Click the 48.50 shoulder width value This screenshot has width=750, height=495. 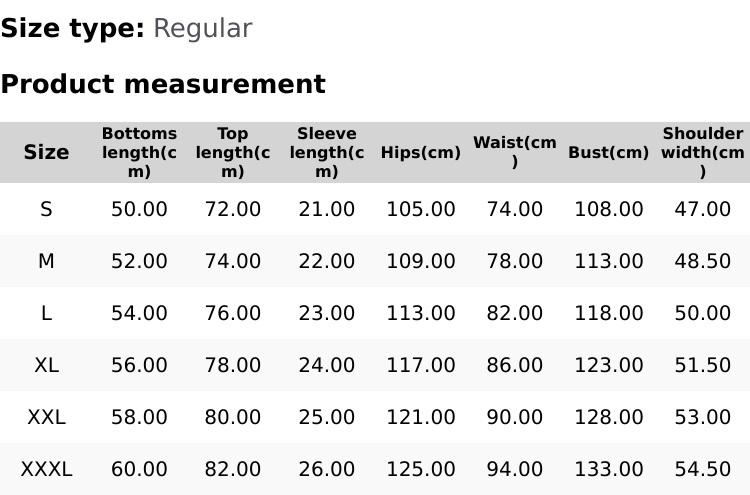click(x=702, y=261)
